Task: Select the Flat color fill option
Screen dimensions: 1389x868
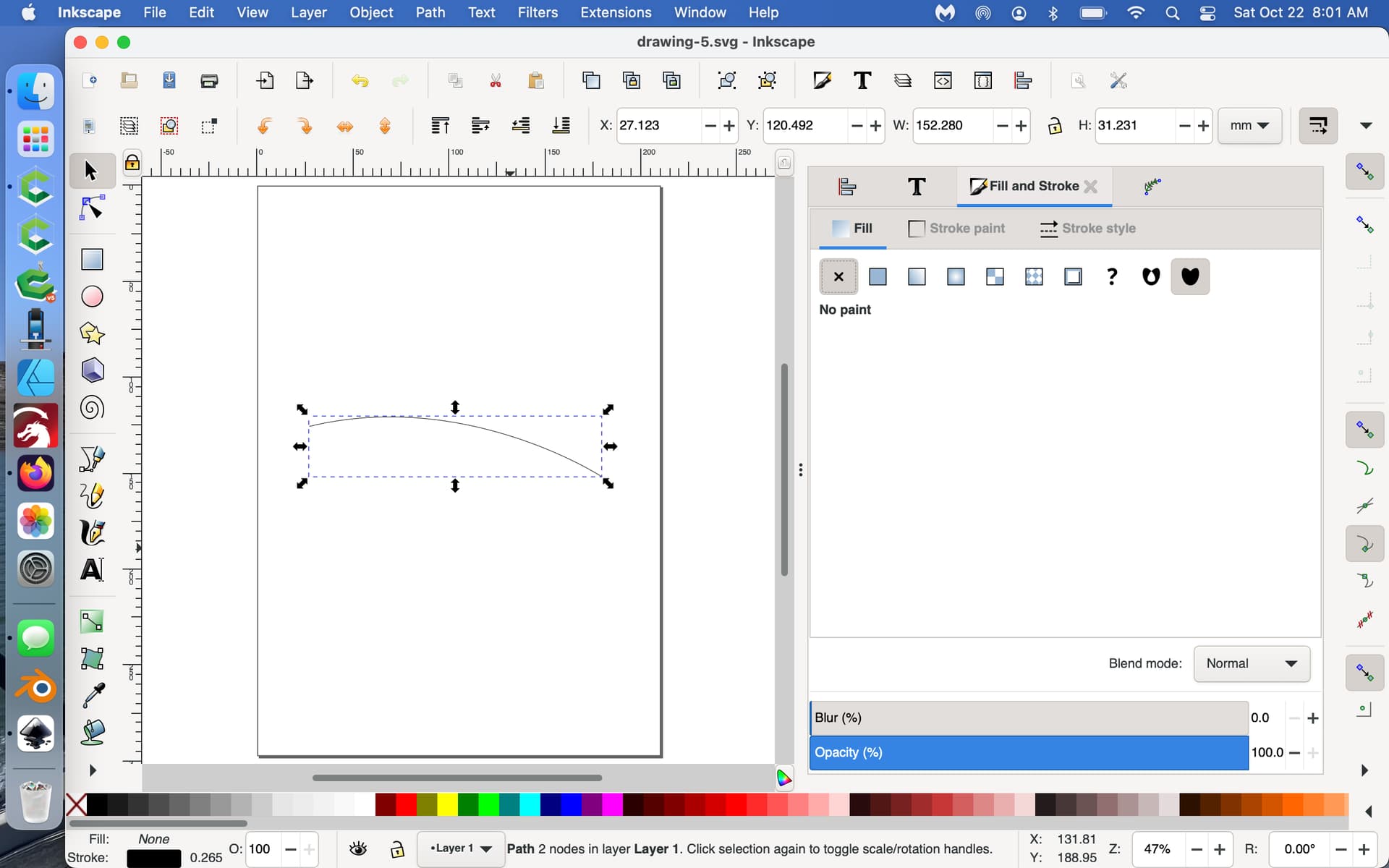Action: 878,276
